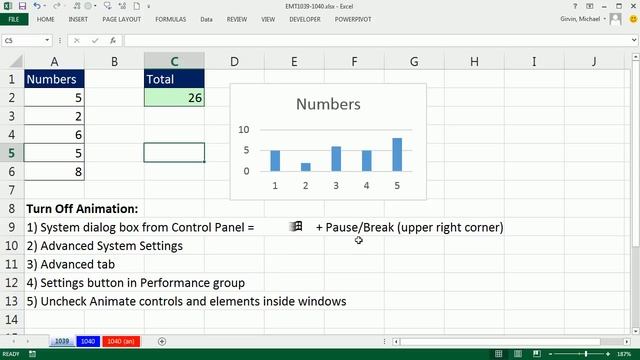
Task: Switch to Normal view in status bar
Action: click(x=498, y=354)
